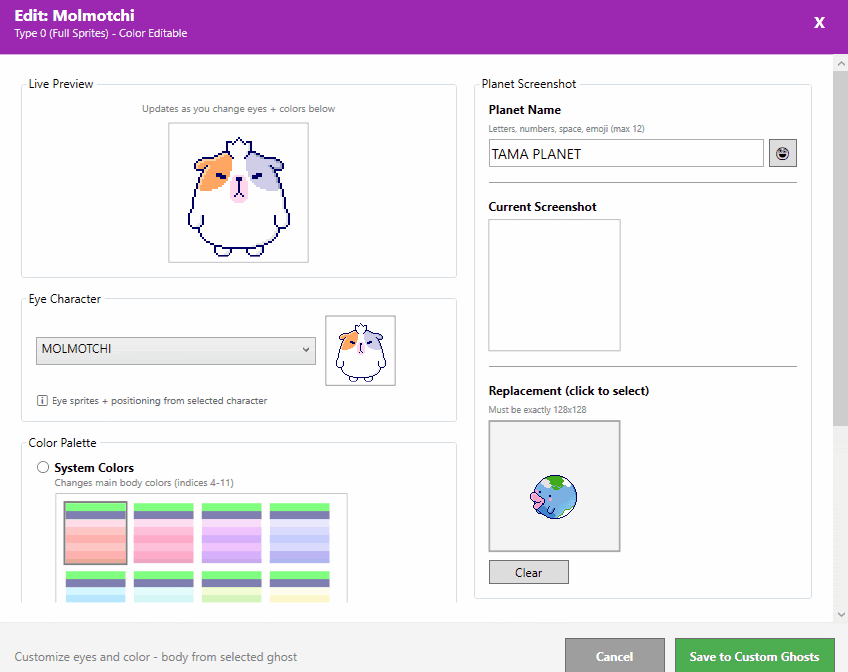This screenshot has width=848, height=672.
Task: Choose the pale yellow palette in second row
Action: click(299, 586)
